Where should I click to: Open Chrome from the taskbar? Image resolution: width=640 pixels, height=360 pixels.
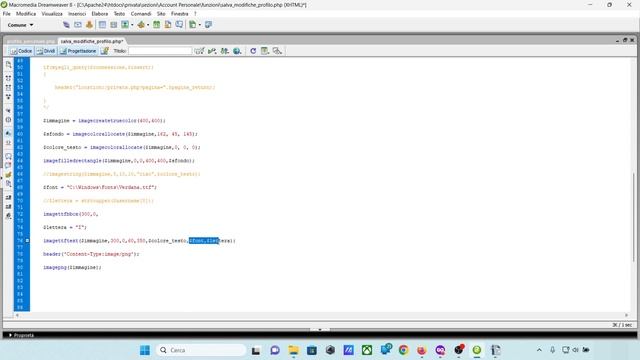pyautogui.click(x=404, y=350)
